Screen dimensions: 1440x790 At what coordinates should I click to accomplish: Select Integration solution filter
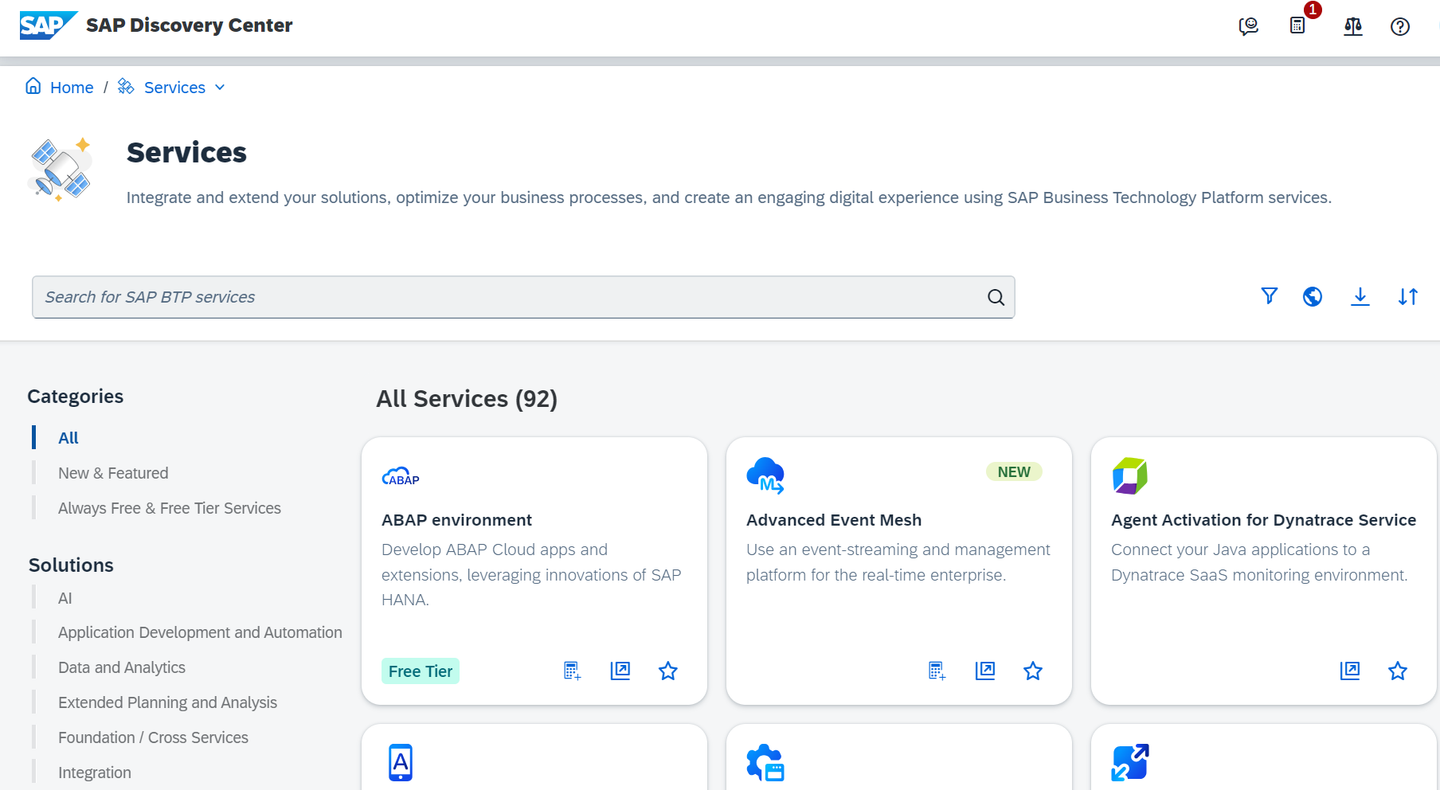tap(94, 773)
